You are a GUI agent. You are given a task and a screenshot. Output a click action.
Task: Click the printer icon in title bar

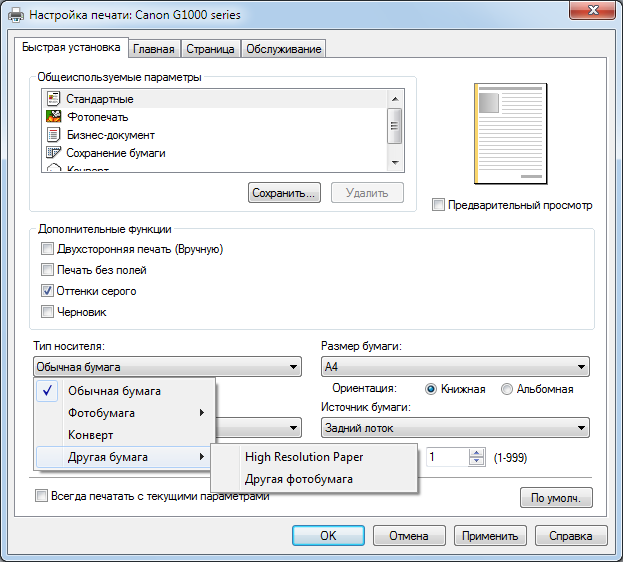[x=16, y=15]
